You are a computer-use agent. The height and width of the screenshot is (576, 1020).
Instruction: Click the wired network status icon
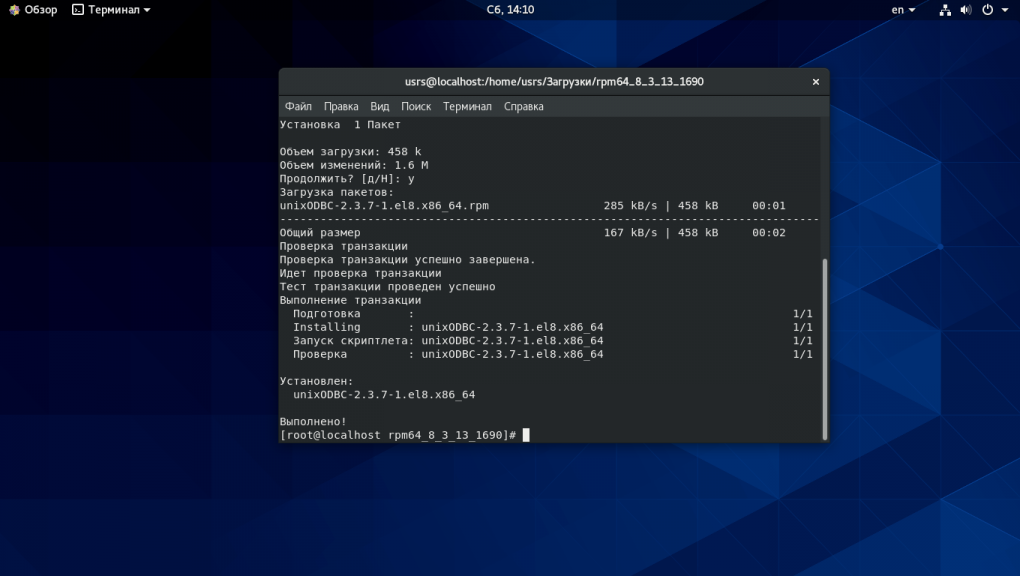945,10
